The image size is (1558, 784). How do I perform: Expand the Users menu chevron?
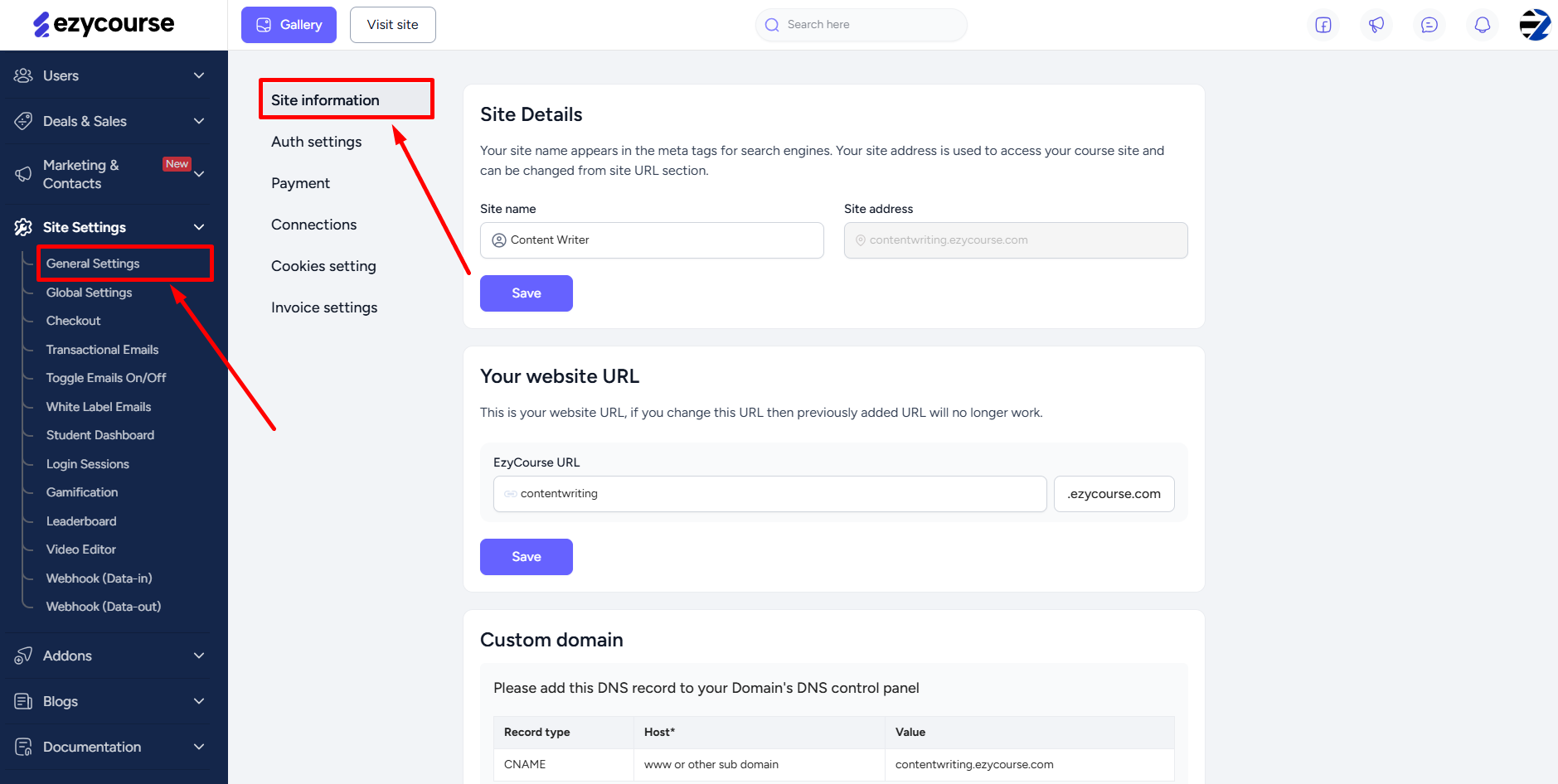199,75
